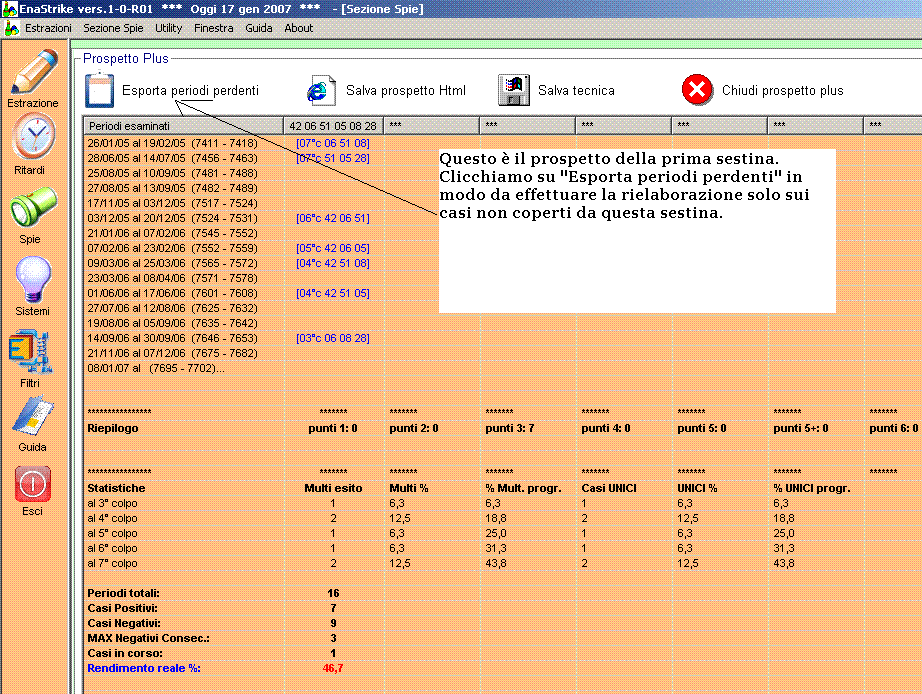Click result [07°c 51 05 28]

tap(333, 158)
